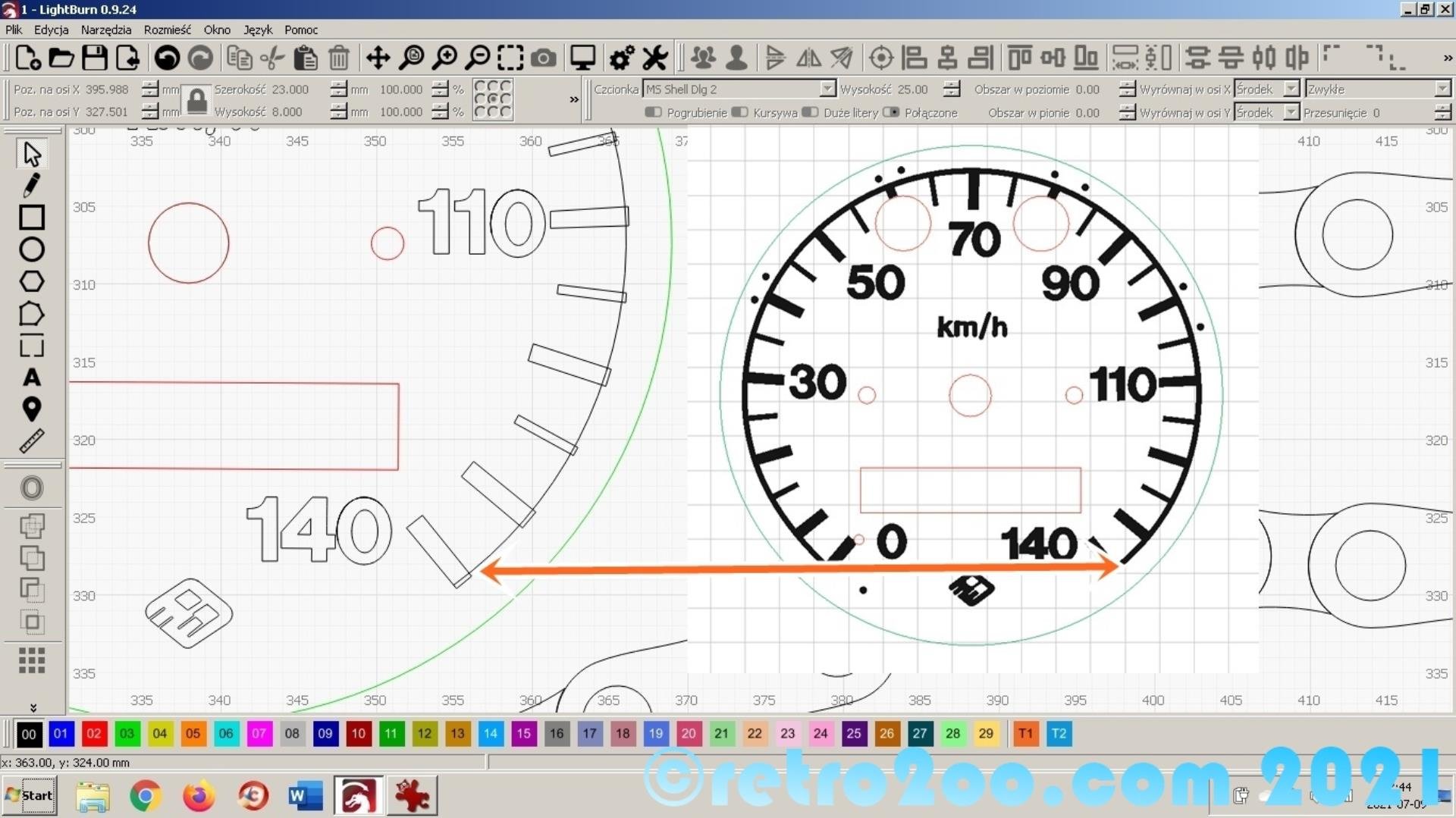Toggle the aspect ratio lock

point(196,100)
